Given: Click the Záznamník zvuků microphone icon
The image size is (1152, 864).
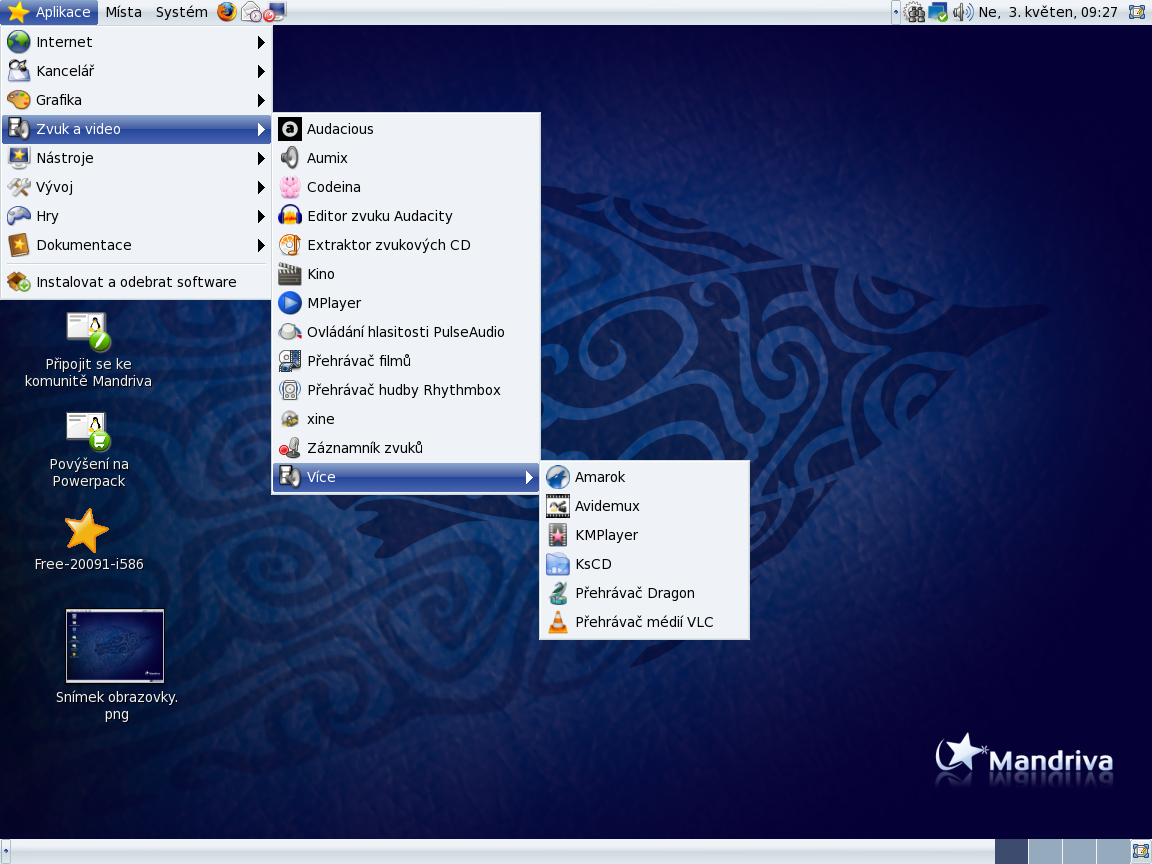Looking at the screenshot, I should [x=289, y=448].
